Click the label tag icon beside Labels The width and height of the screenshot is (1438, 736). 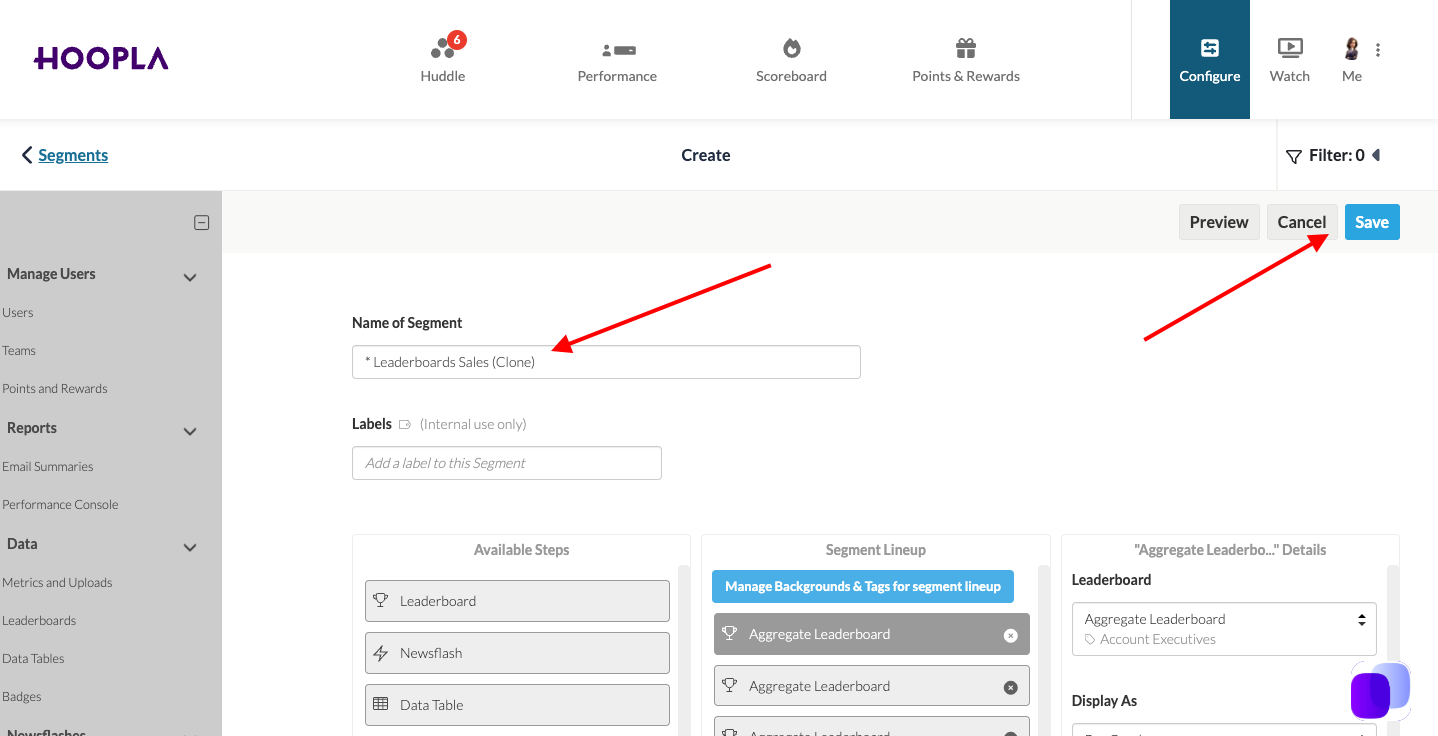(405, 425)
